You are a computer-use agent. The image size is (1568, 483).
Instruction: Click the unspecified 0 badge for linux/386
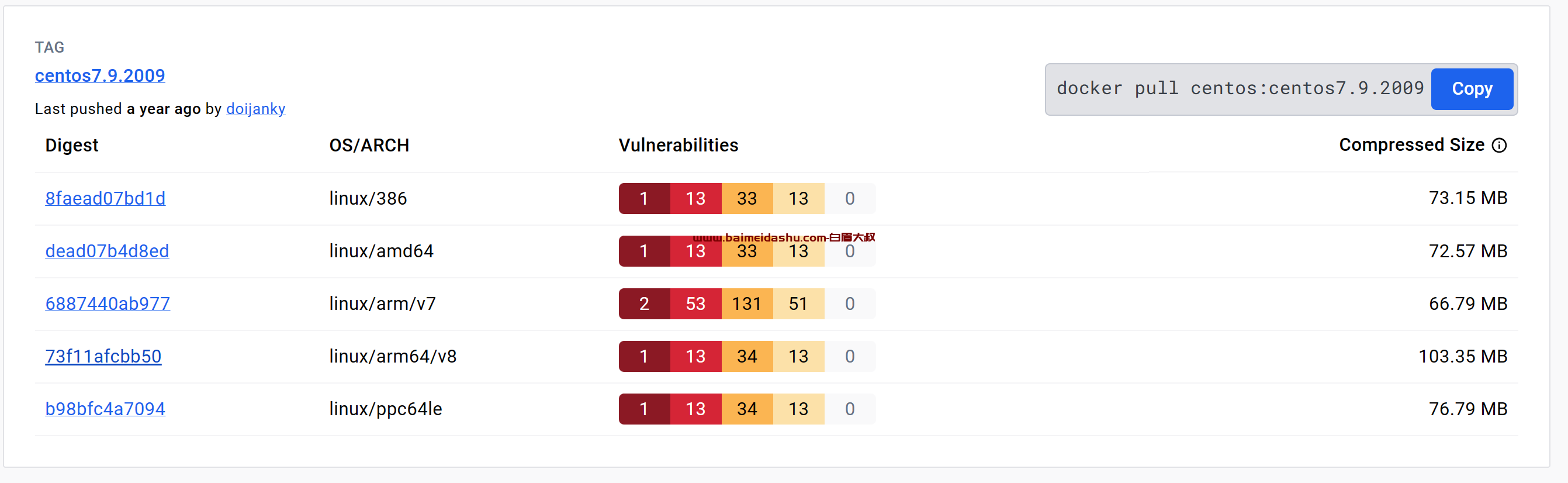click(850, 199)
